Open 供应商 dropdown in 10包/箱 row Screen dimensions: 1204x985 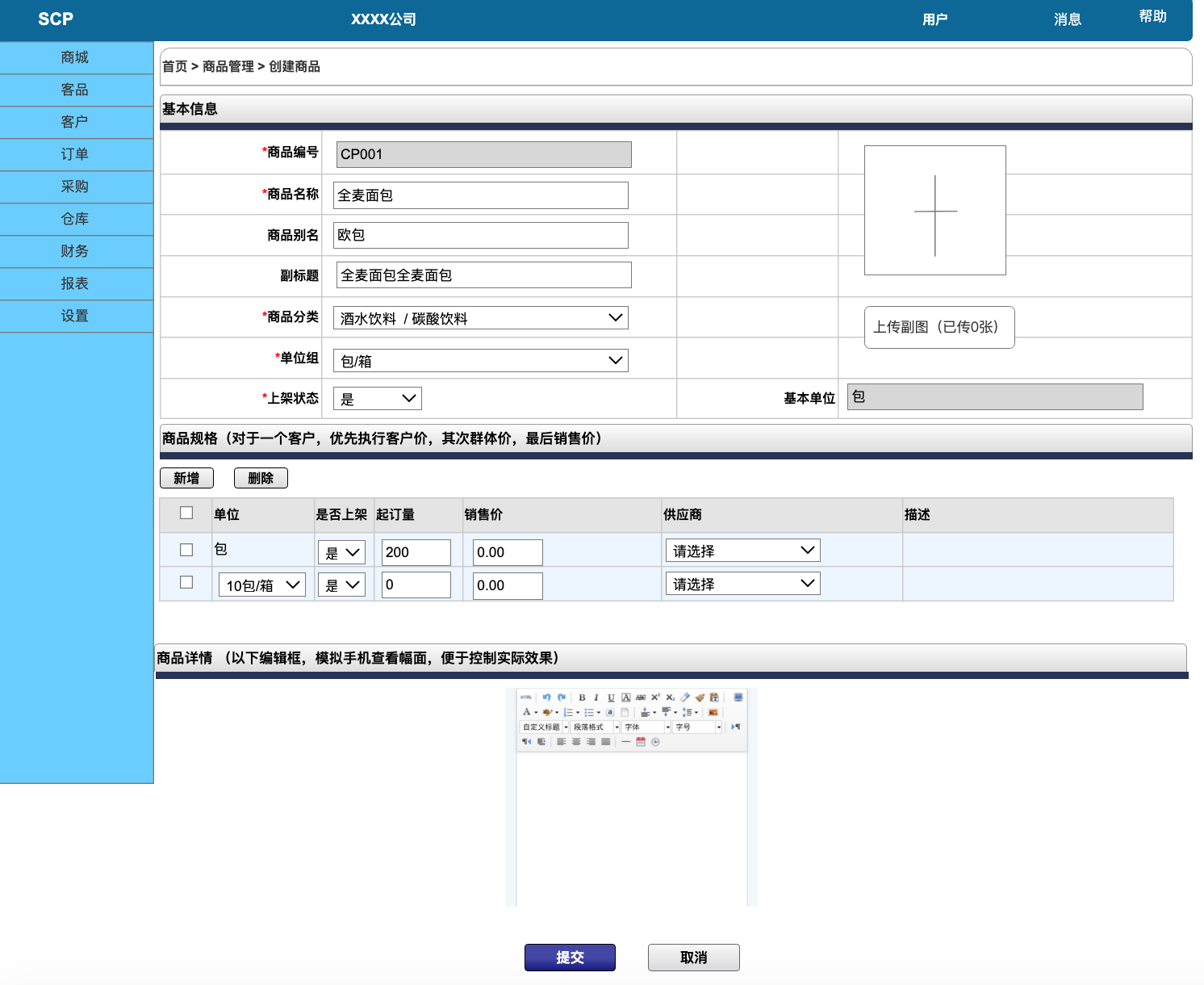[743, 584]
